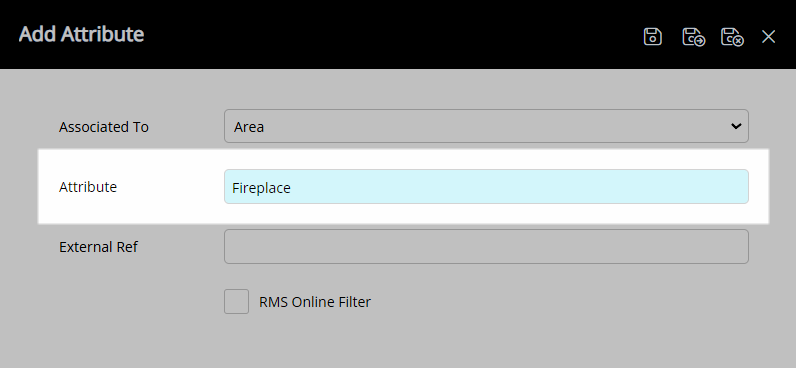Click the Attribute field label
The image size is (796, 368).
point(88,187)
